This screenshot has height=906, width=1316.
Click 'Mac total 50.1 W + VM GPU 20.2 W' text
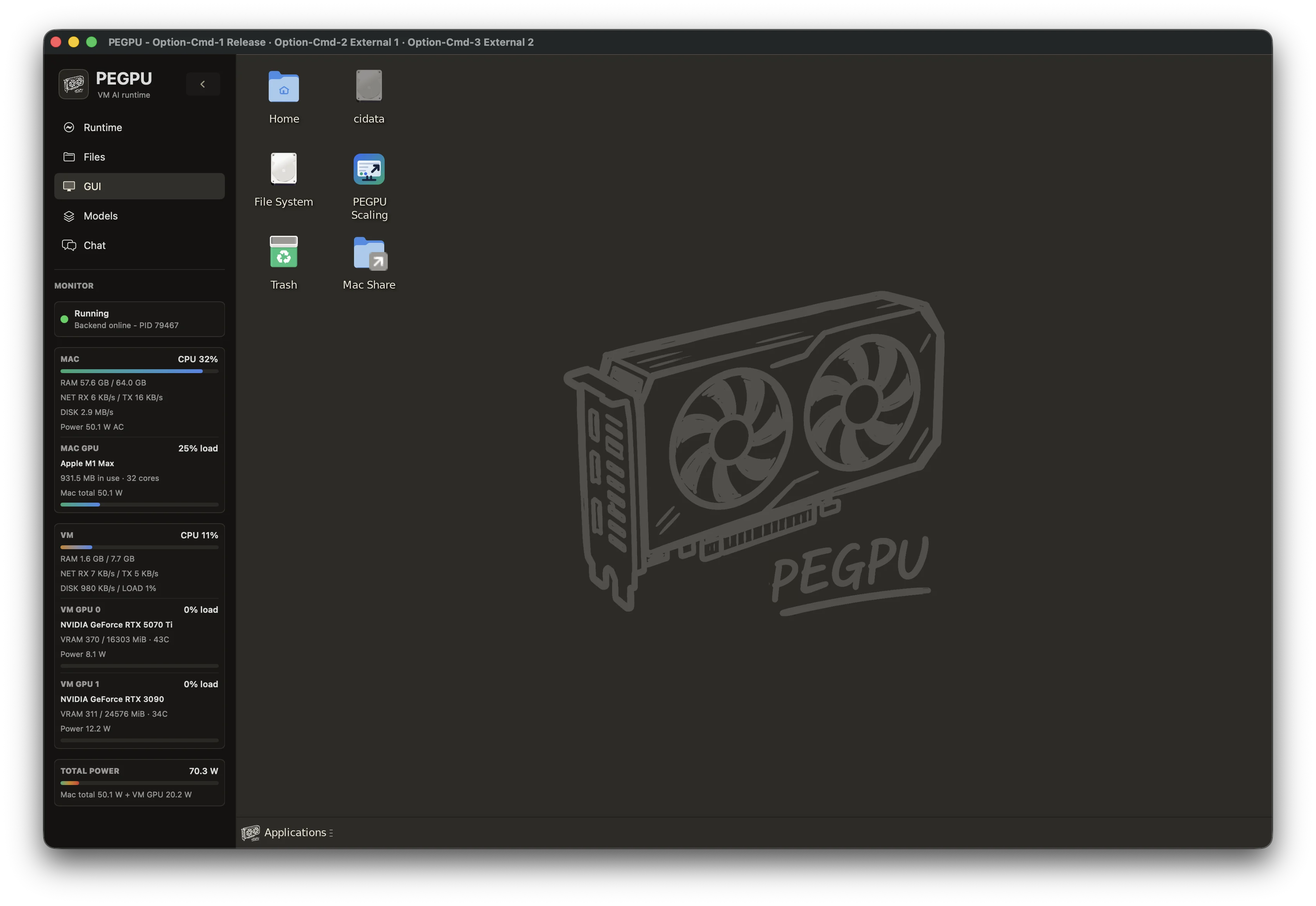pyautogui.click(x=126, y=795)
